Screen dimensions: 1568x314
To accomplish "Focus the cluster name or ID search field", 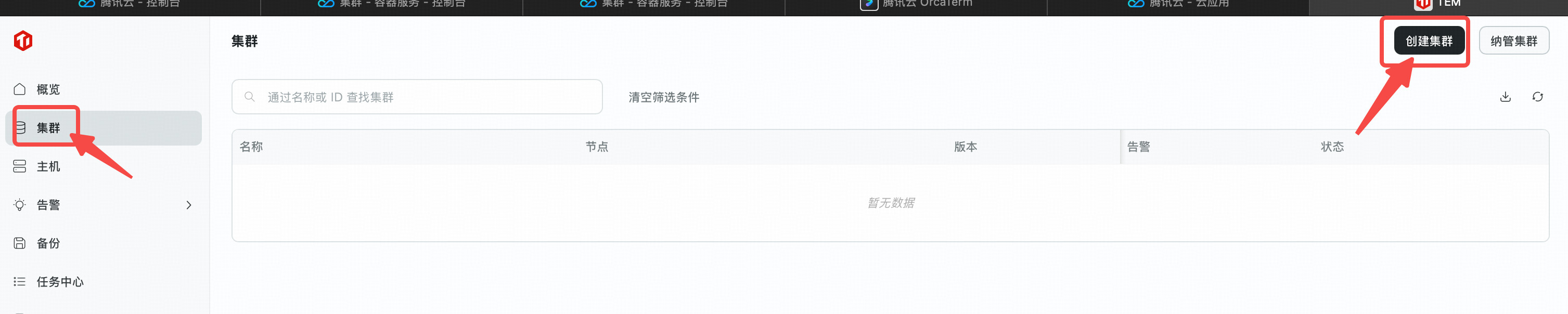I will tap(417, 97).
